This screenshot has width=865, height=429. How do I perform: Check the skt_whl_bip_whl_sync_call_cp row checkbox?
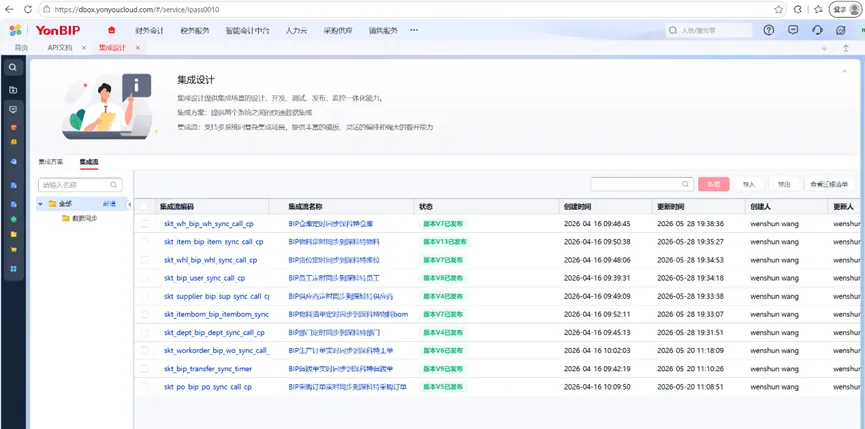tap(145, 260)
